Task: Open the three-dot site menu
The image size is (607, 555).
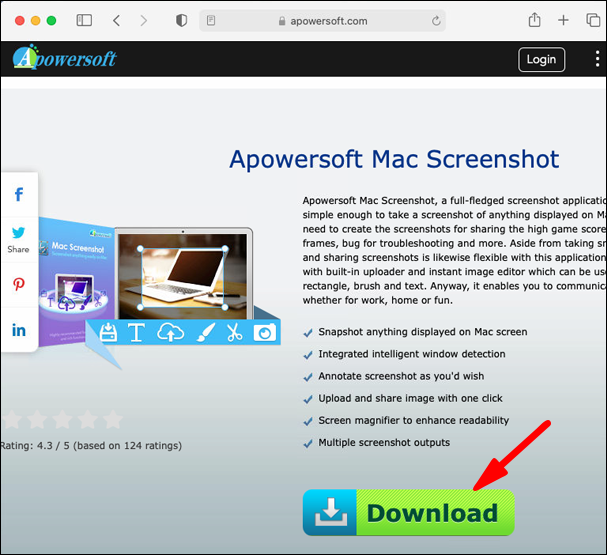Action: tap(597, 59)
